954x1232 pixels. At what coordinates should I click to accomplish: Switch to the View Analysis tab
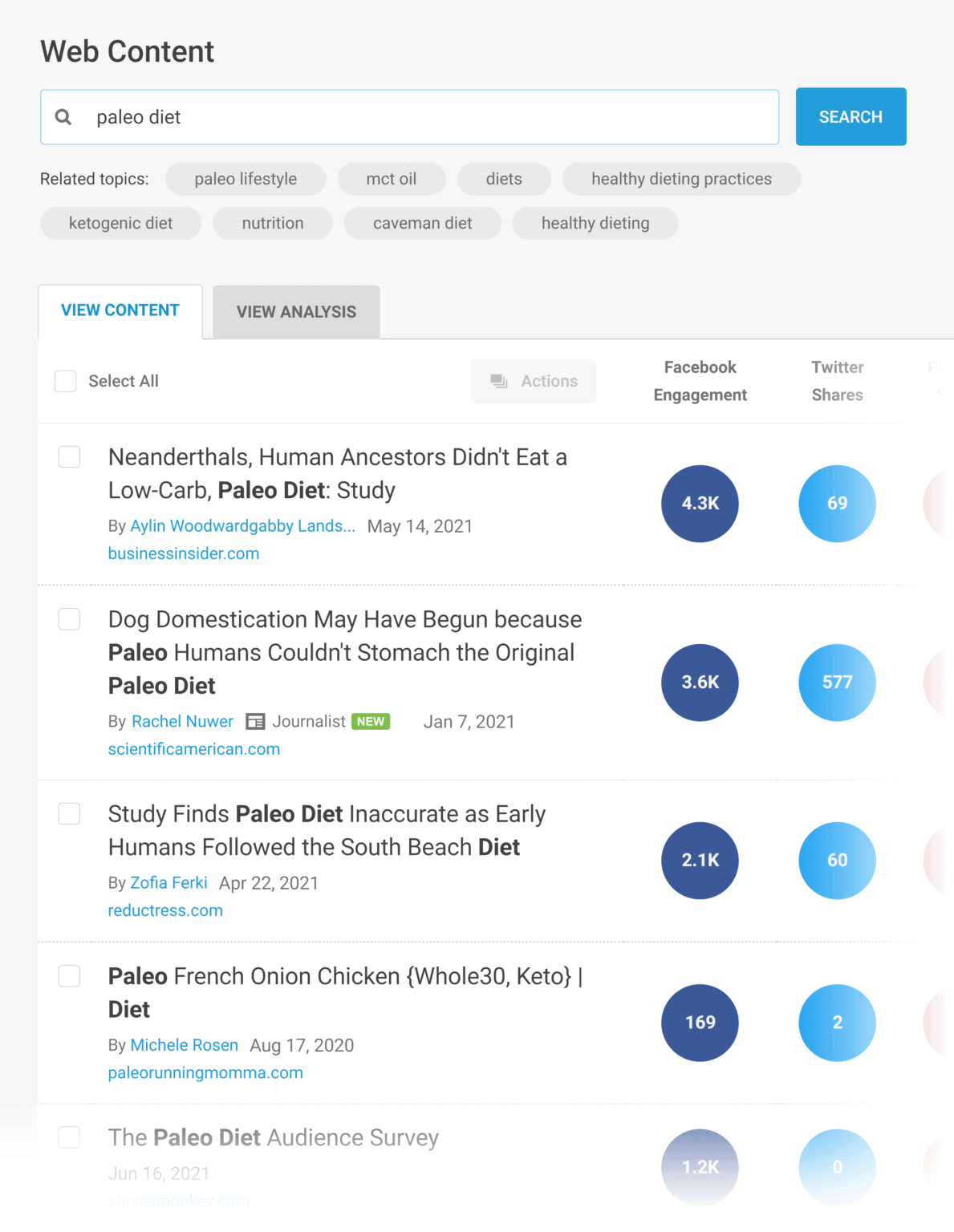(x=295, y=311)
